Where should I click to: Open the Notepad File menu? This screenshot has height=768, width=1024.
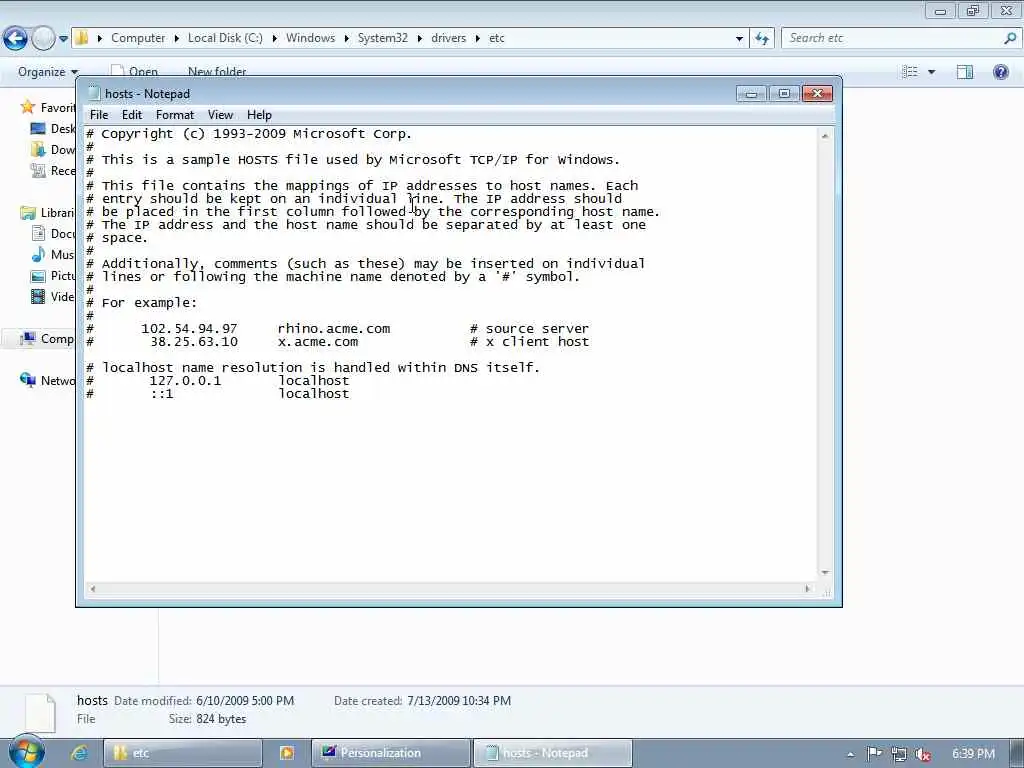pos(99,115)
